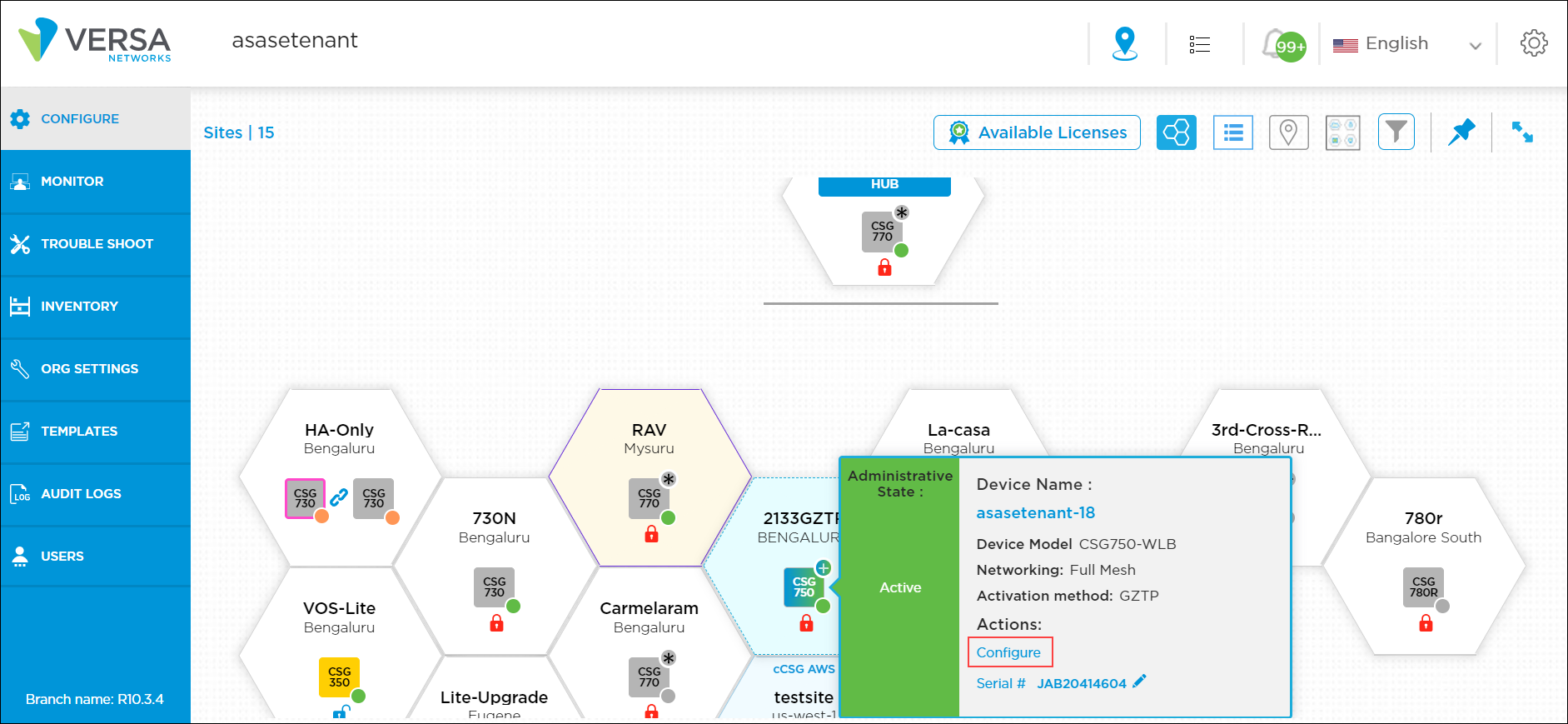Open the asasetenant-18 device name link
The image size is (1568, 724).
click(1035, 513)
